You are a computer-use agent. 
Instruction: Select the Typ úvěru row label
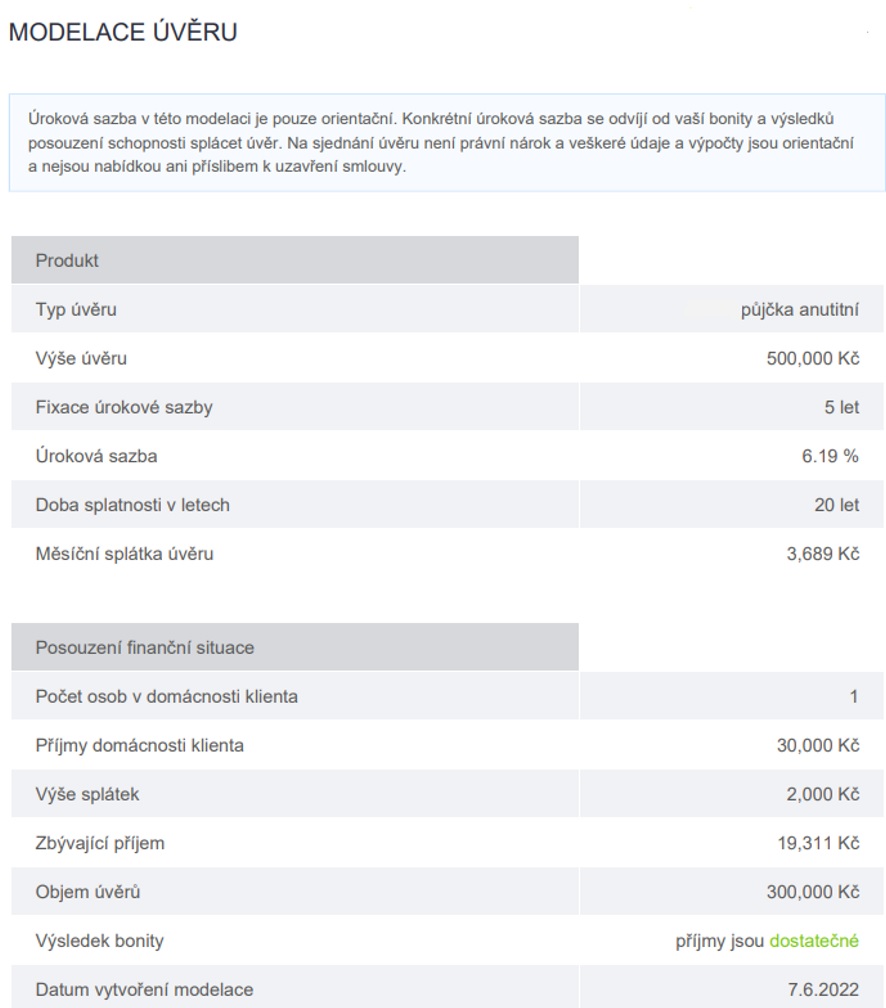point(76,310)
